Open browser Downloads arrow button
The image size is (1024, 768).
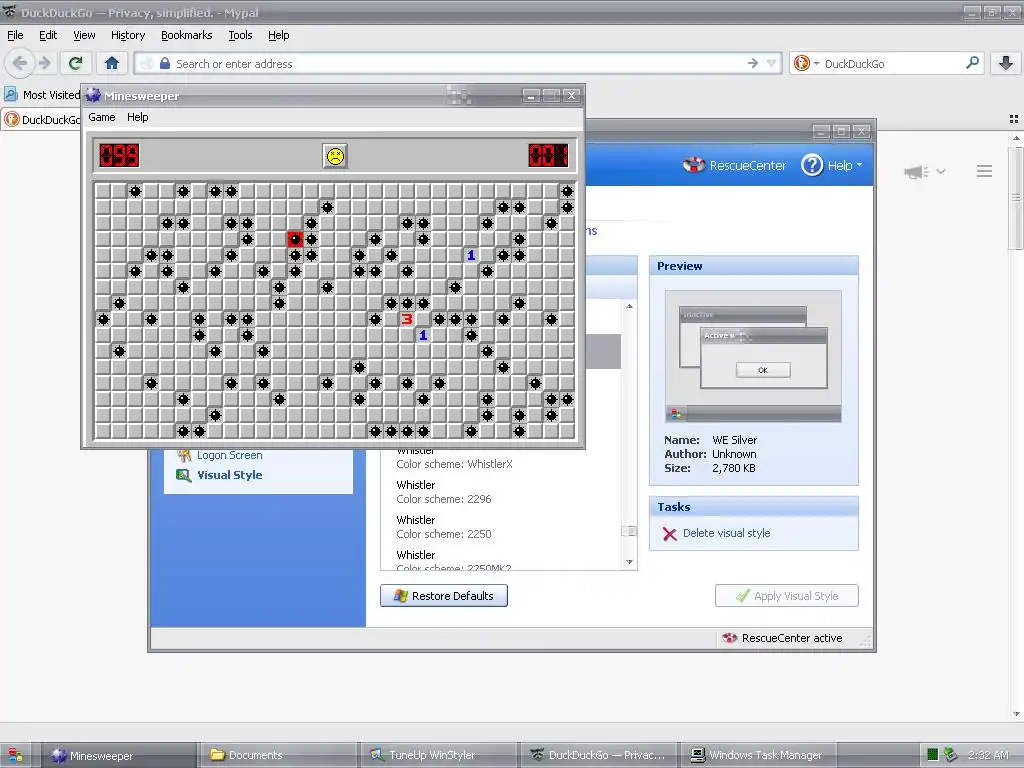[x=1006, y=63]
